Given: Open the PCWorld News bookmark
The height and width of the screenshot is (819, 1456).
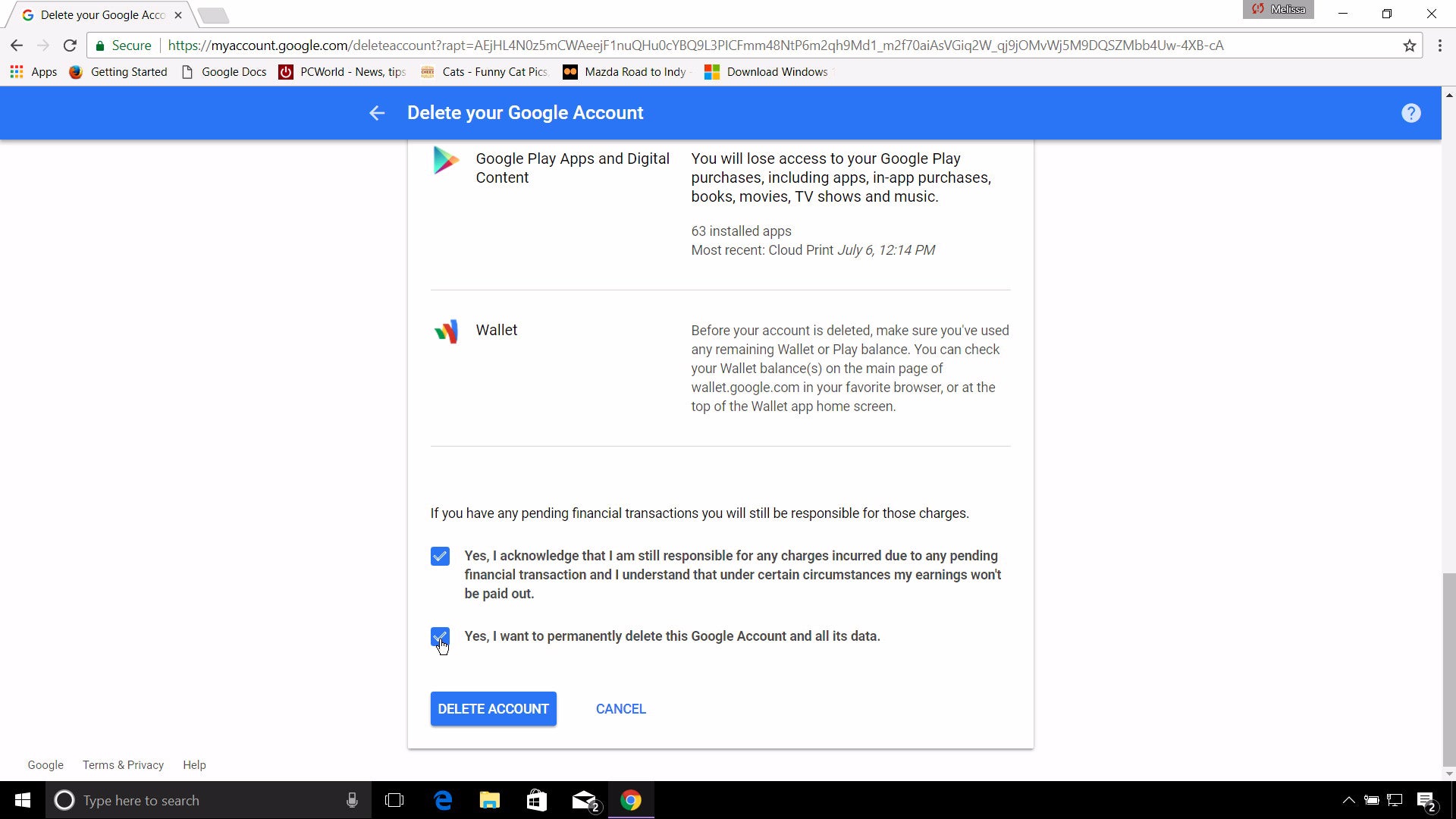Looking at the screenshot, I should (343, 72).
